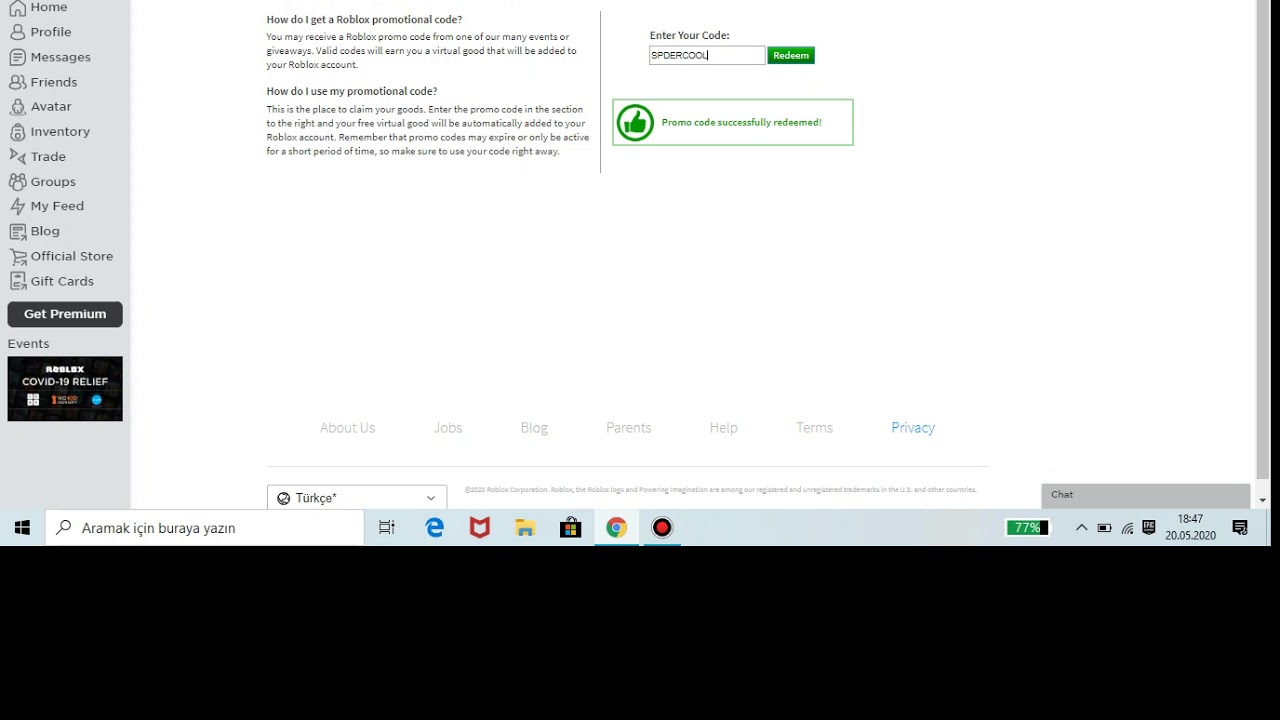Screen dimensions: 1280x720
Task: Select the Groups icon in sidebar
Action: tap(17, 181)
